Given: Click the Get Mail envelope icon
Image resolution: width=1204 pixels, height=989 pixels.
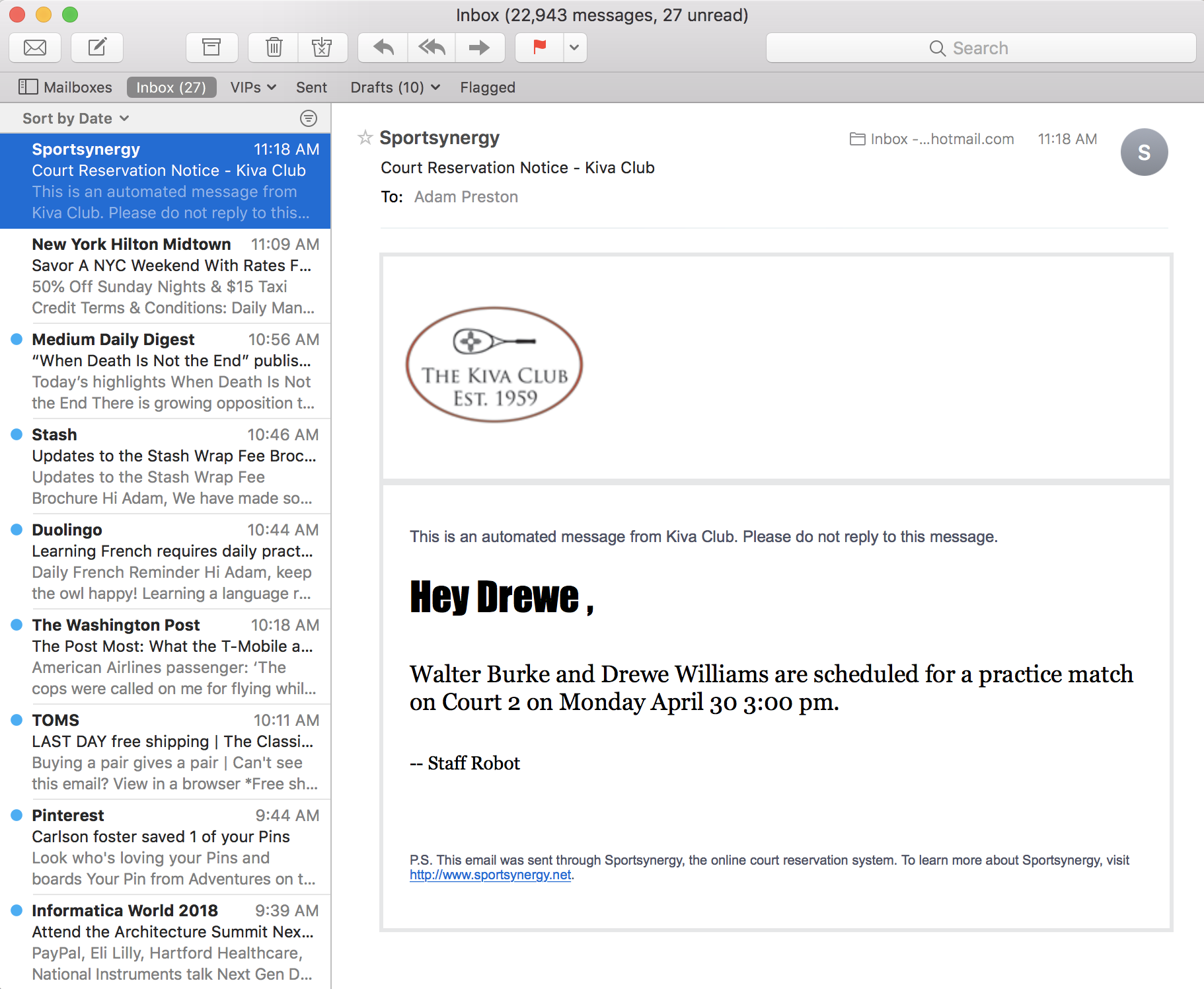Looking at the screenshot, I should [x=35, y=48].
